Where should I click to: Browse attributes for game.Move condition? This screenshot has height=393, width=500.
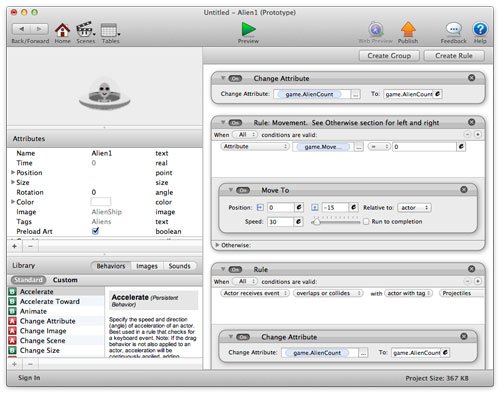(x=358, y=147)
